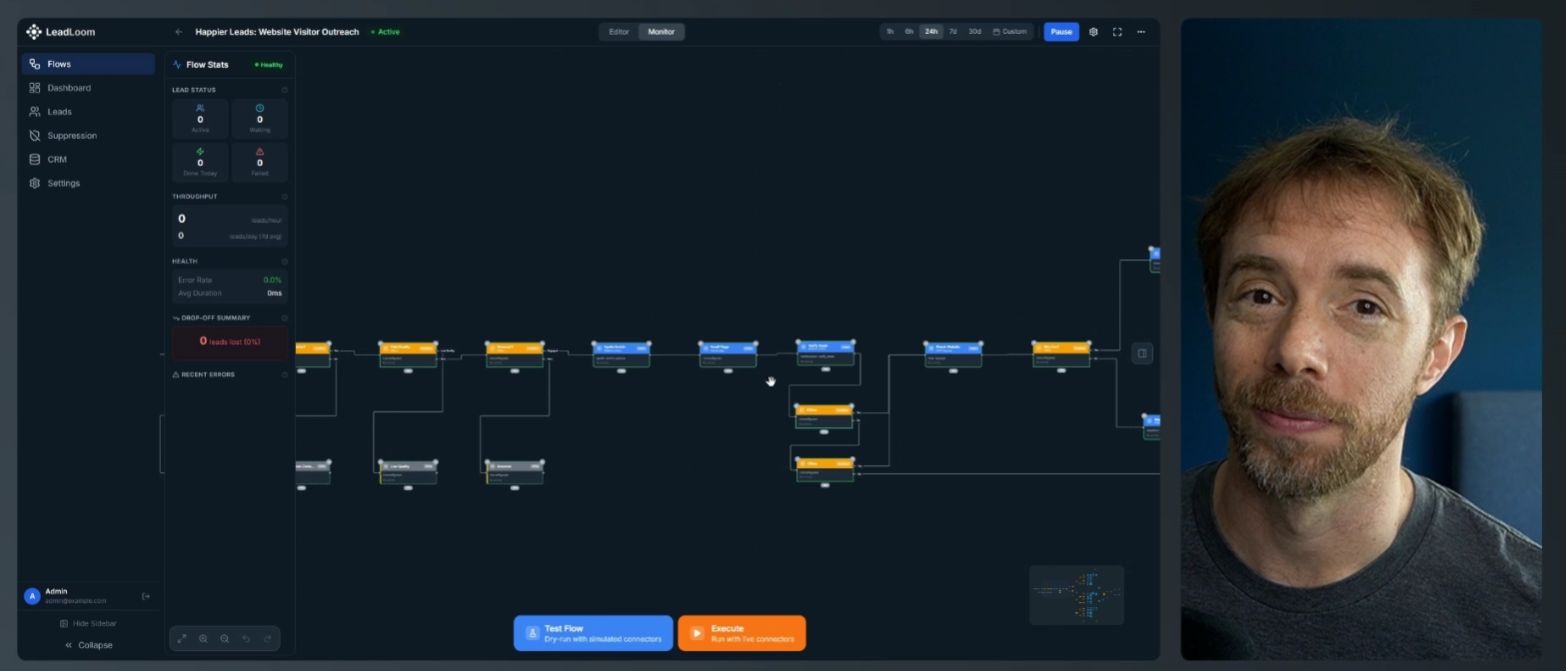1566x671 pixels.
Task: Click the Healthy status badge
Action: pyautogui.click(x=269, y=65)
